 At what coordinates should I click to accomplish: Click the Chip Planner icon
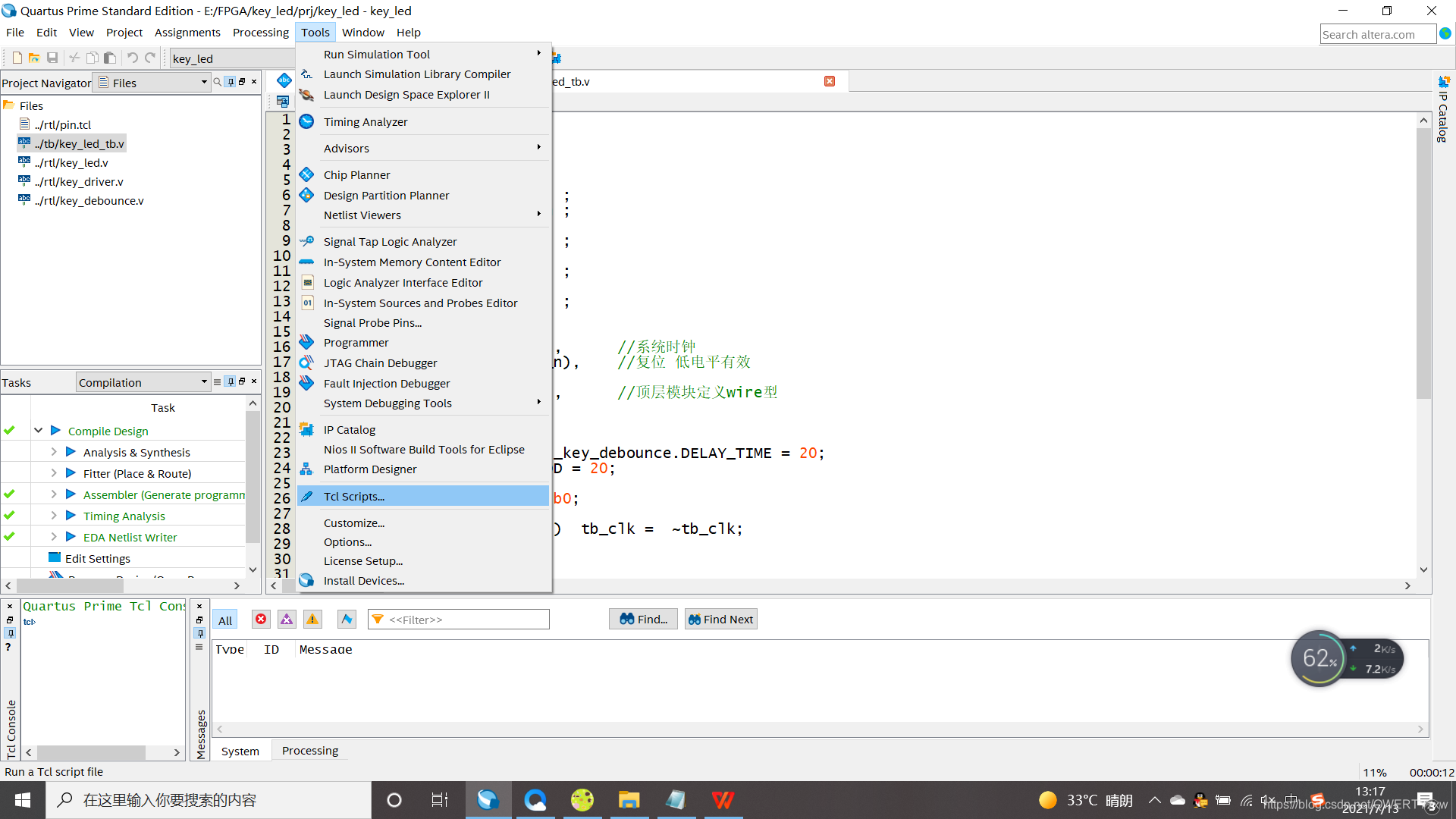(308, 174)
